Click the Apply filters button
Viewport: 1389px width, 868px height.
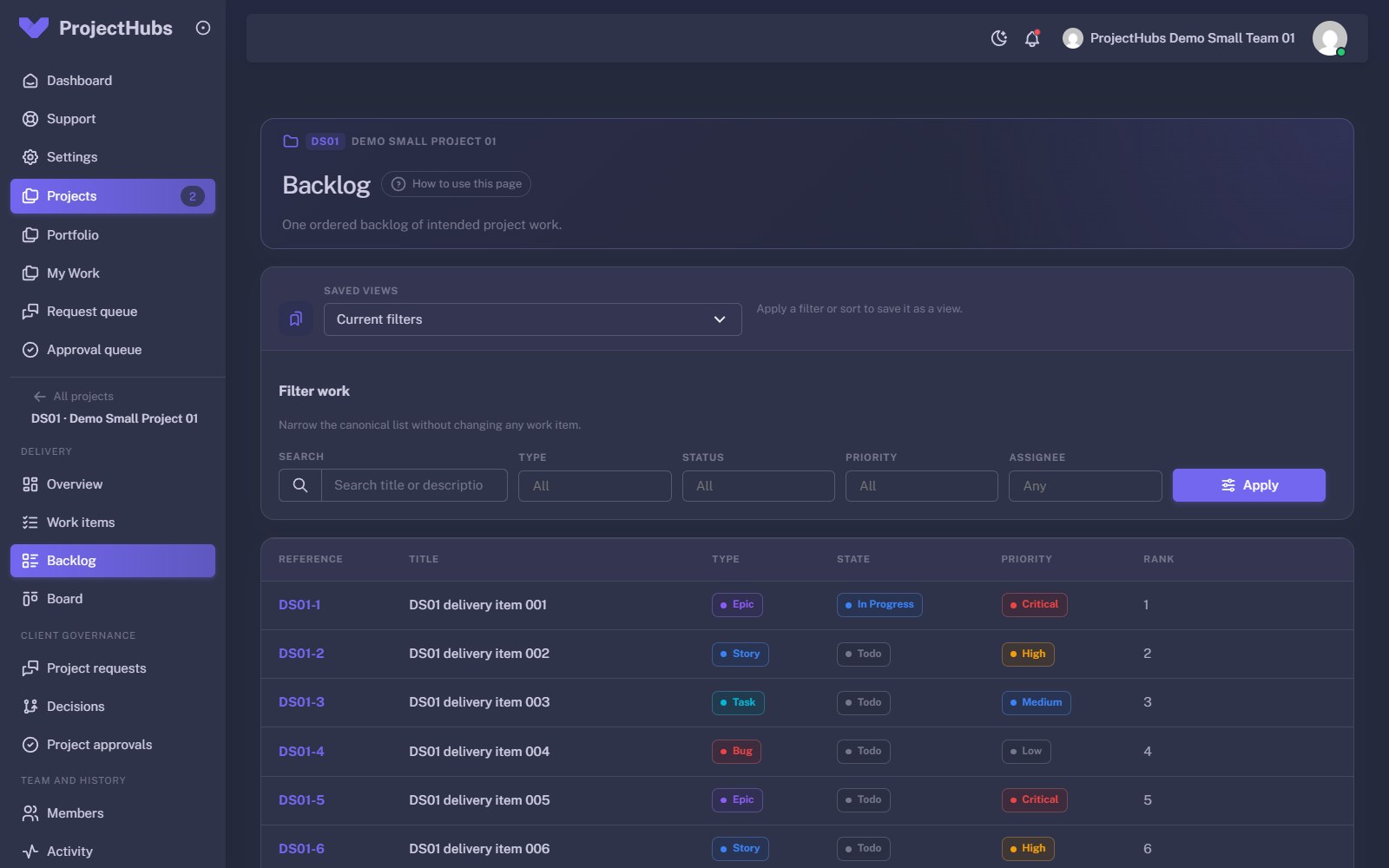click(x=1248, y=485)
